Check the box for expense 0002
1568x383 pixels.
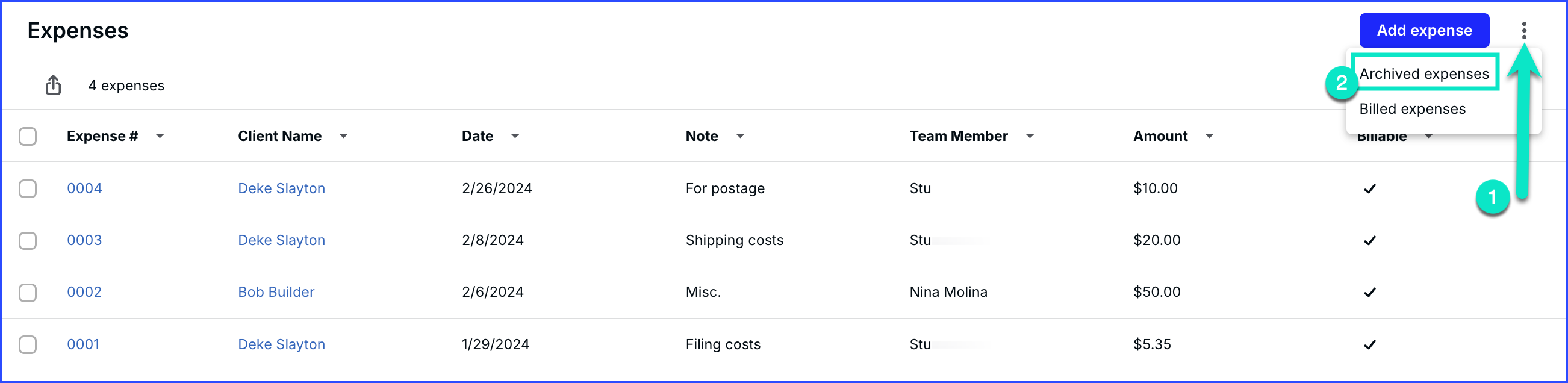coord(27,293)
